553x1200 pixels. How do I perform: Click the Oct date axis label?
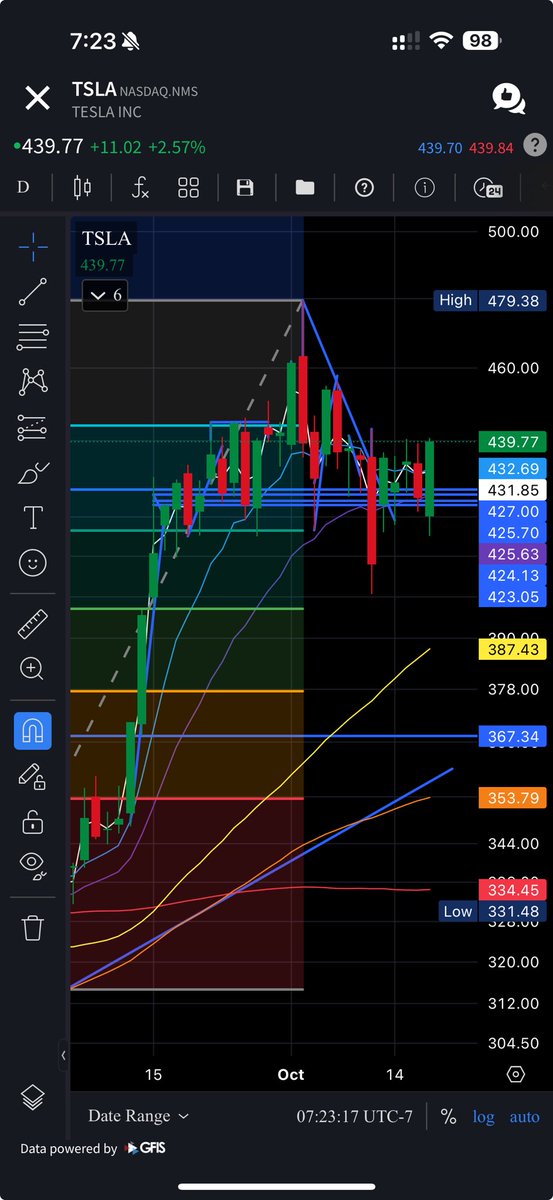[291, 1074]
